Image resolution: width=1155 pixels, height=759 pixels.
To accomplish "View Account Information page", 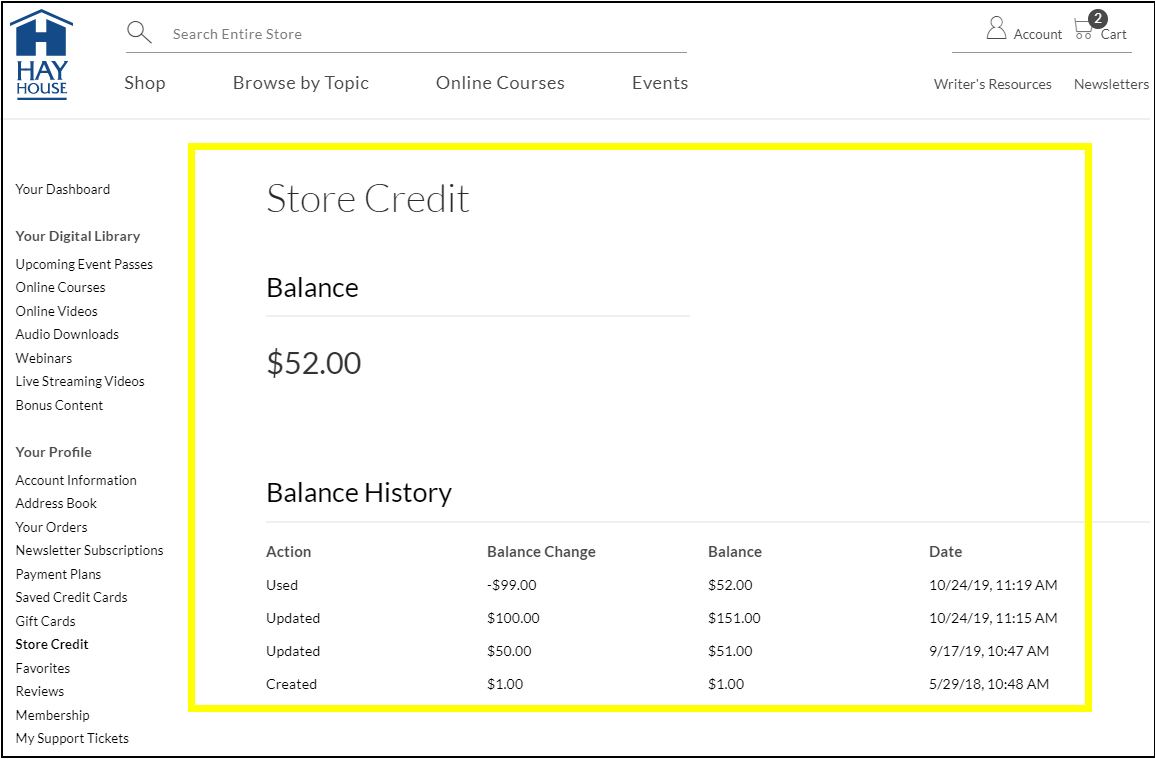I will tap(76, 480).
